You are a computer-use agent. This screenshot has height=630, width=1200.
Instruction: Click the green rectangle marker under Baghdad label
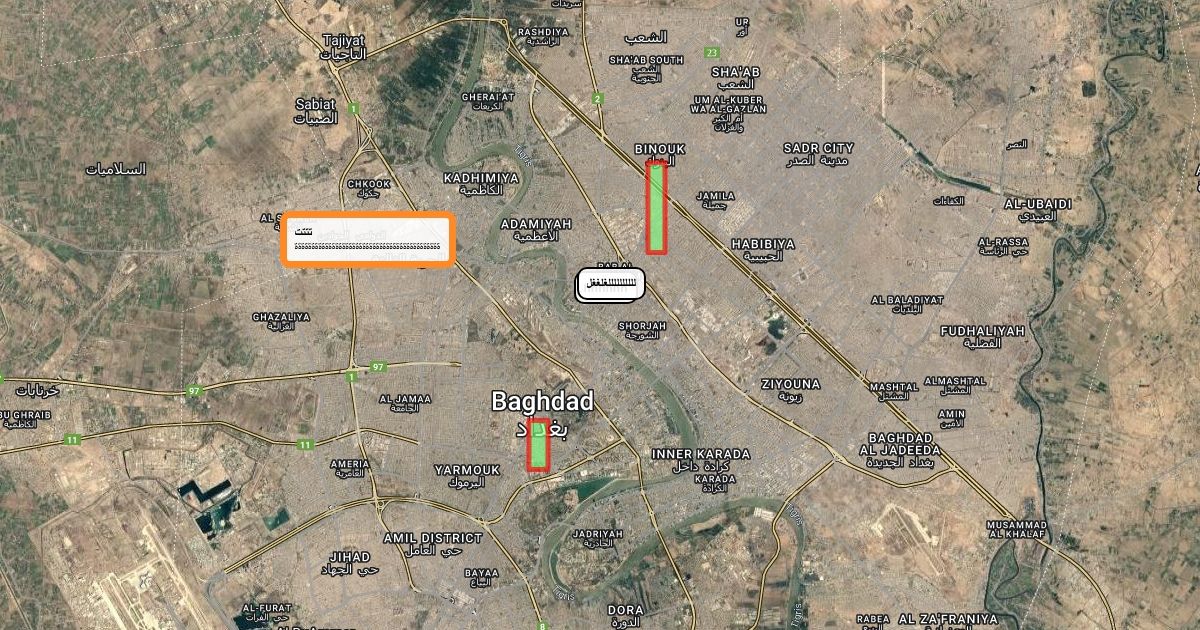[x=538, y=445]
